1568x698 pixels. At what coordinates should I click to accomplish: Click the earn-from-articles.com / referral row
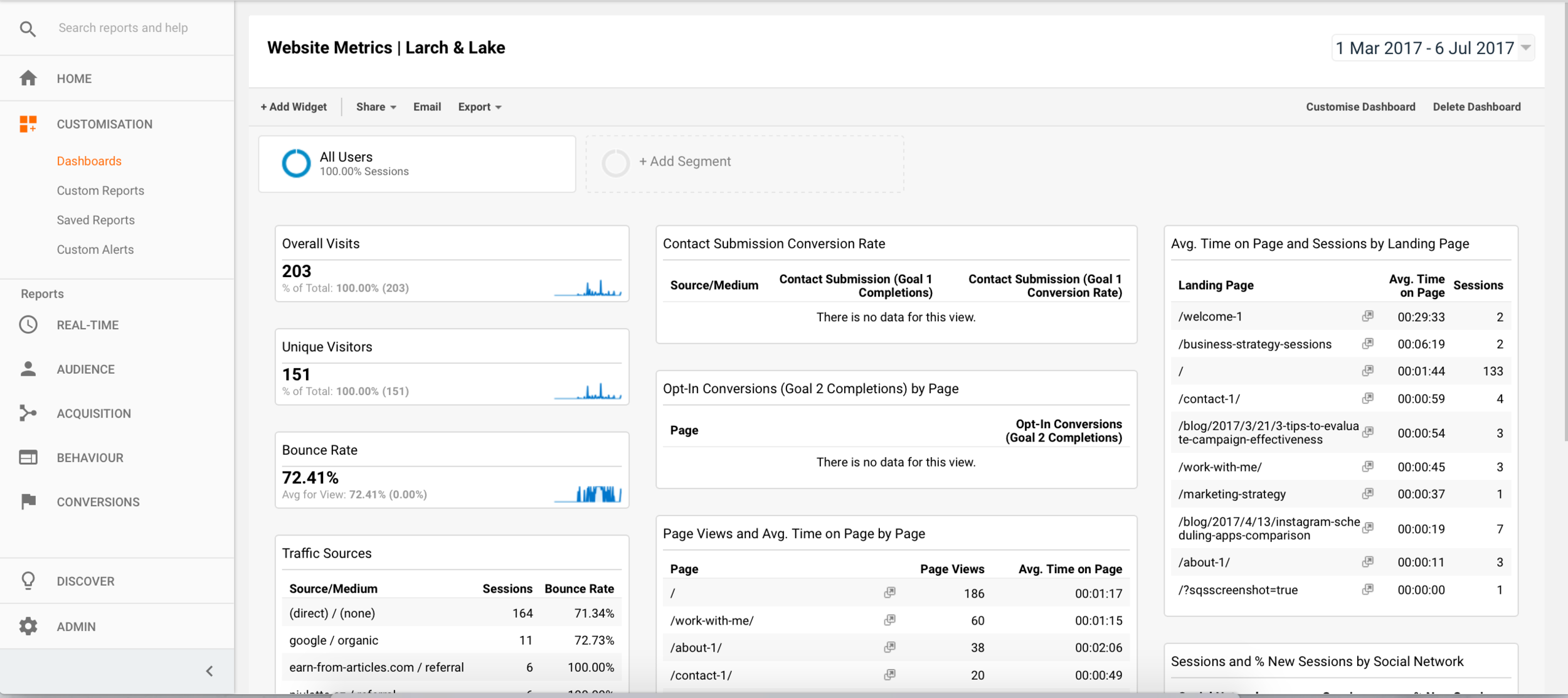click(452, 667)
